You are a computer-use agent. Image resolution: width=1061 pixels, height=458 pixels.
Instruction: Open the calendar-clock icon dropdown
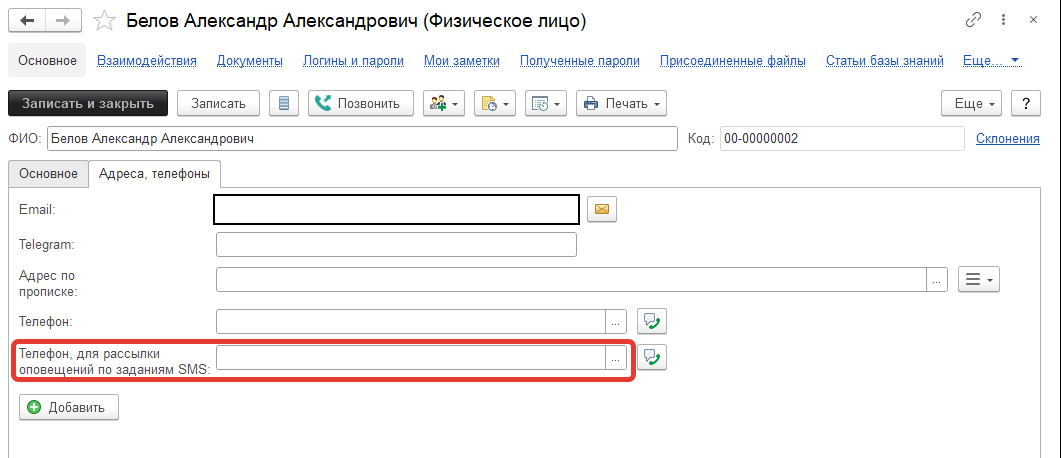[545, 104]
